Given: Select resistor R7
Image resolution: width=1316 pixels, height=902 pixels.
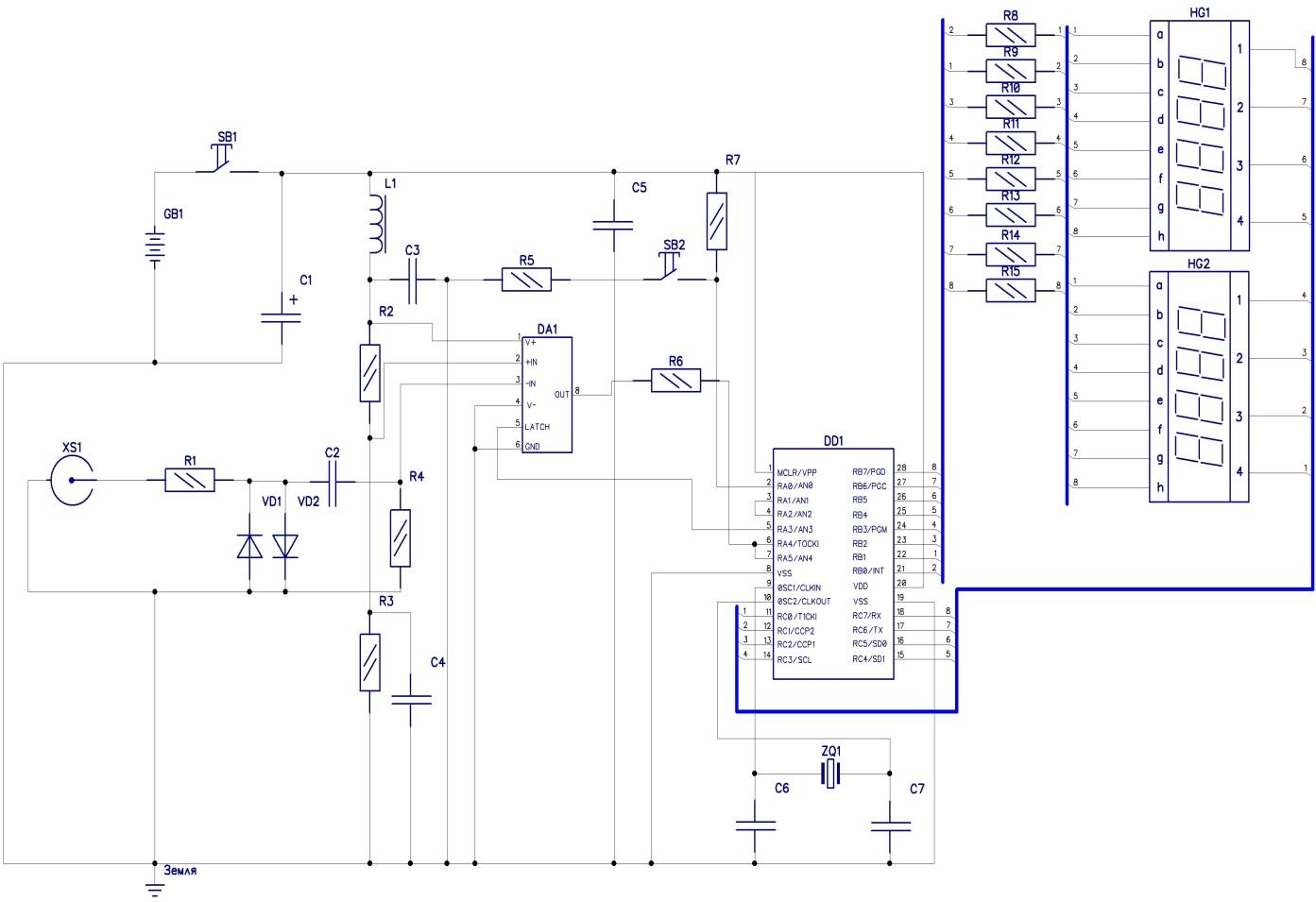Looking at the screenshot, I should click(x=718, y=221).
